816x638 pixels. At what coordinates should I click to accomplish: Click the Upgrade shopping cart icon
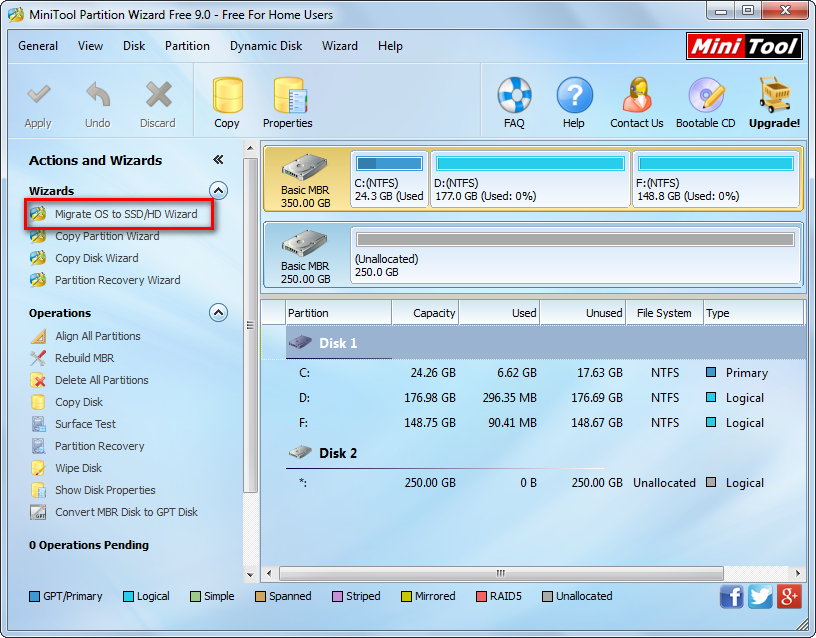(x=774, y=95)
